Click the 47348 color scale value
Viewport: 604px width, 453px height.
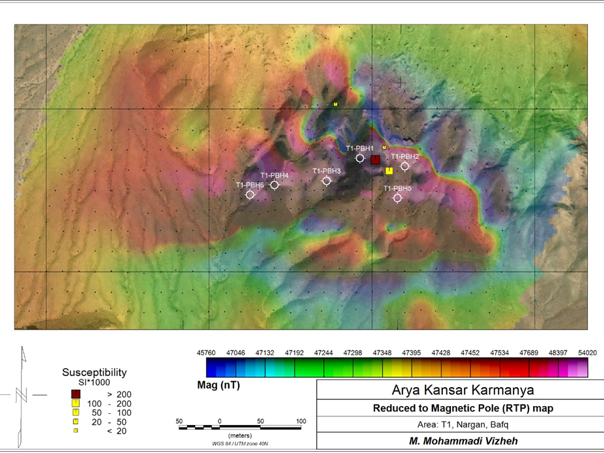coord(382,353)
